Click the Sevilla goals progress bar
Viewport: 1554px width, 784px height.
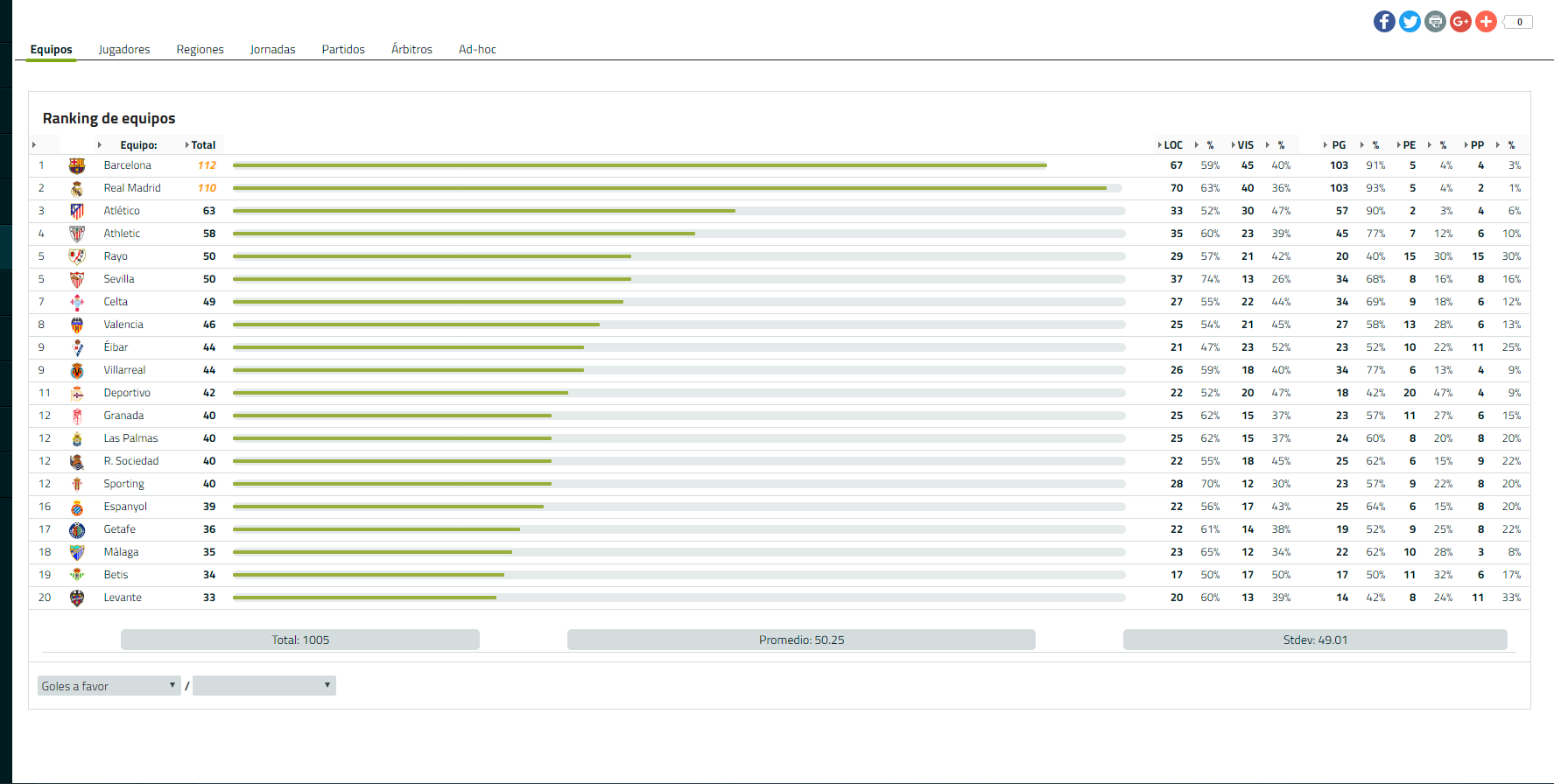[x=679, y=279]
